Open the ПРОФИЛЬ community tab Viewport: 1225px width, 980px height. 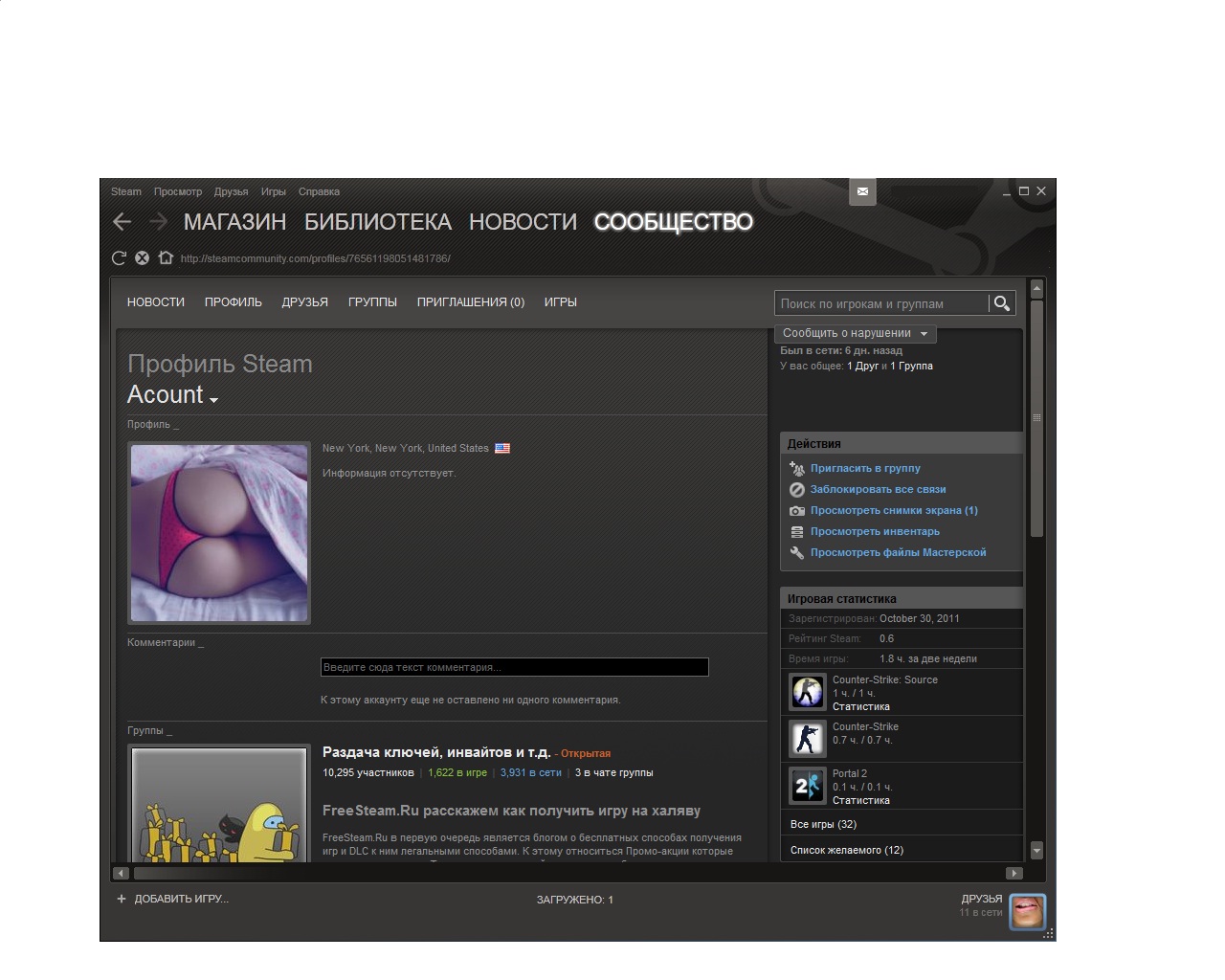[234, 301]
